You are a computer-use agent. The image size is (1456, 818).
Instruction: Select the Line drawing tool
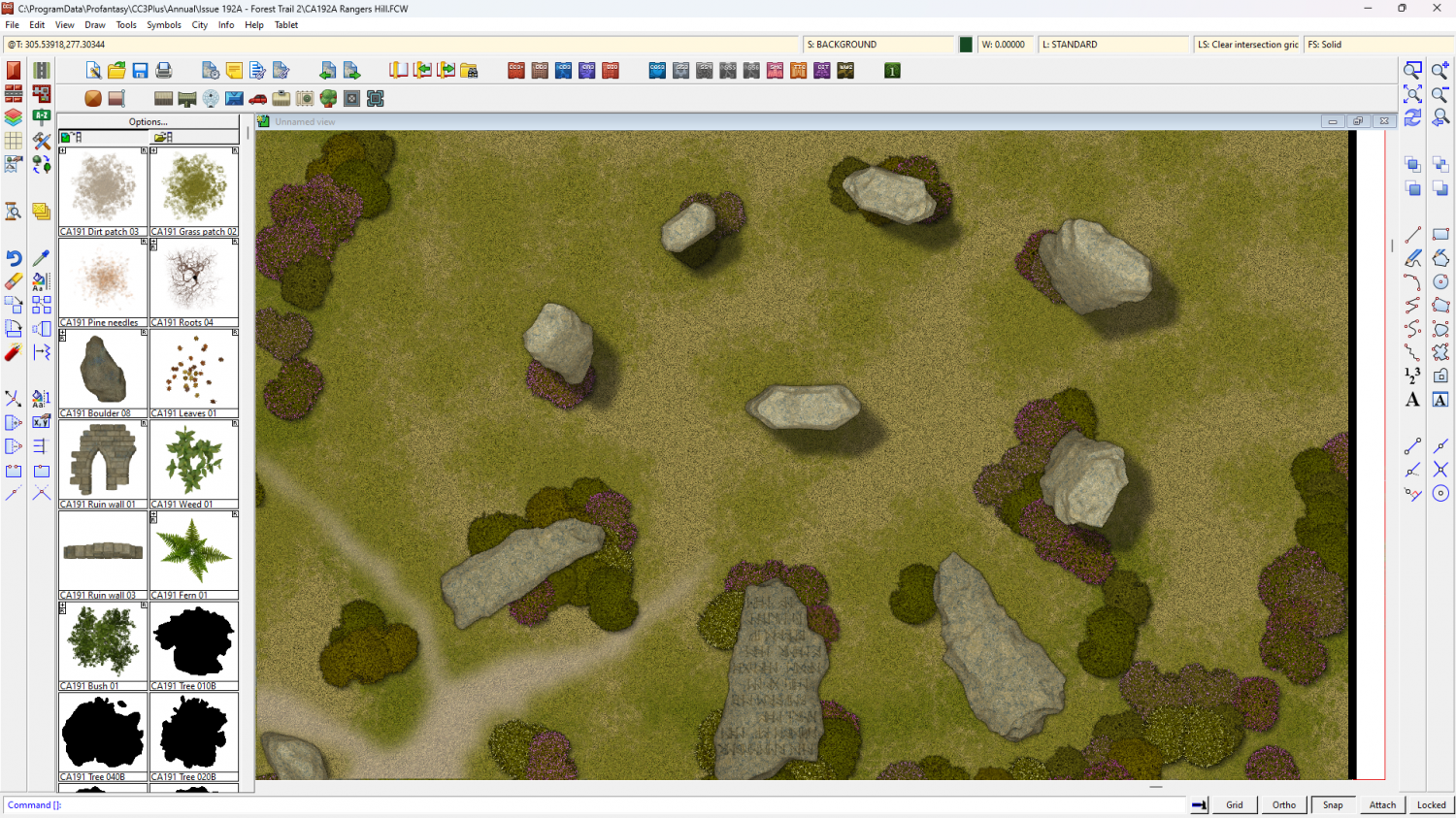1413,234
